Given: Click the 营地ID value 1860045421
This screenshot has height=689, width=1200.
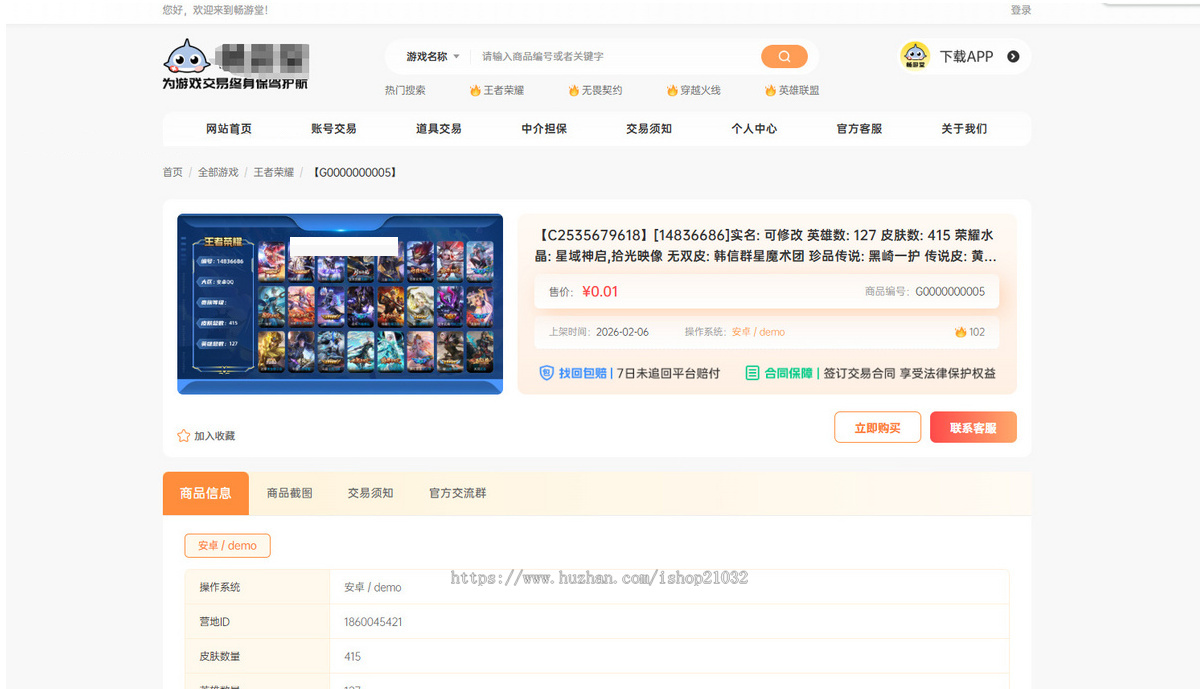Looking at the screenshot, I should point(373,622).
